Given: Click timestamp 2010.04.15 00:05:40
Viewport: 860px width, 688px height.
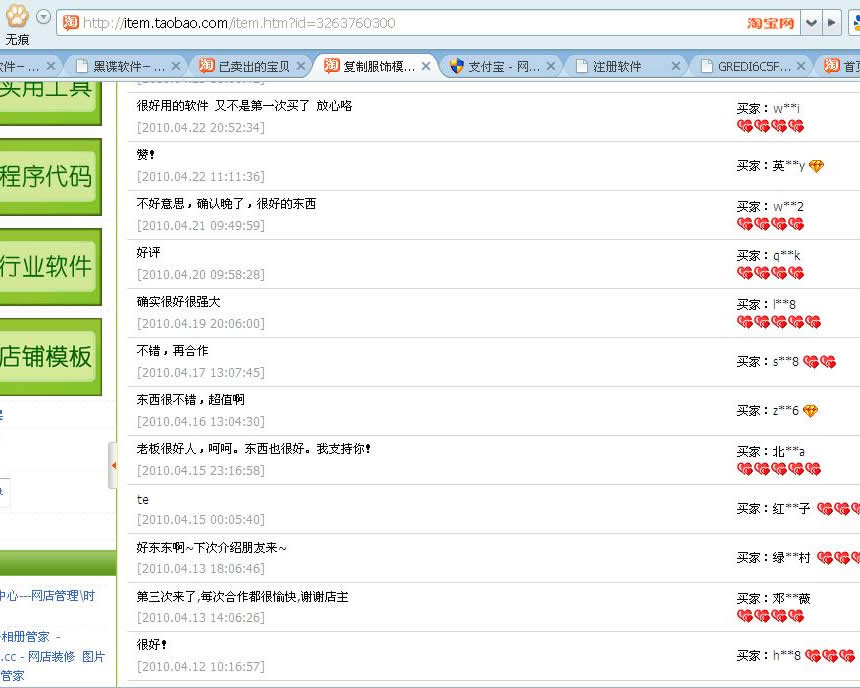Looking at the screenshot, I should pos(201,519).
